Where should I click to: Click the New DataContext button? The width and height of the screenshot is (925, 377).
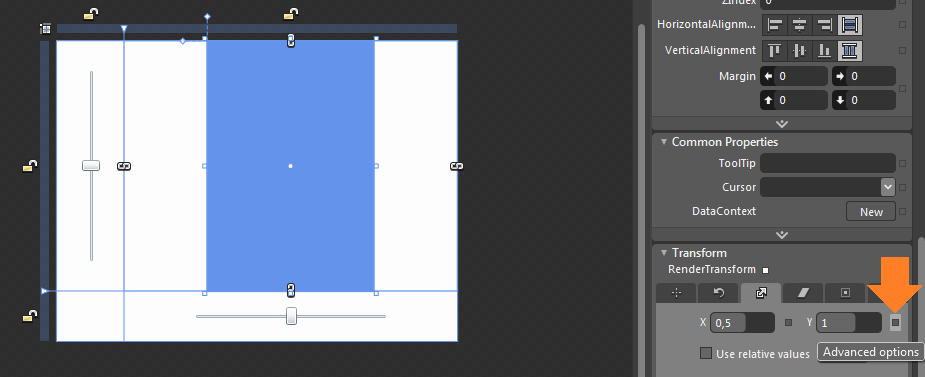click(871, 212)
